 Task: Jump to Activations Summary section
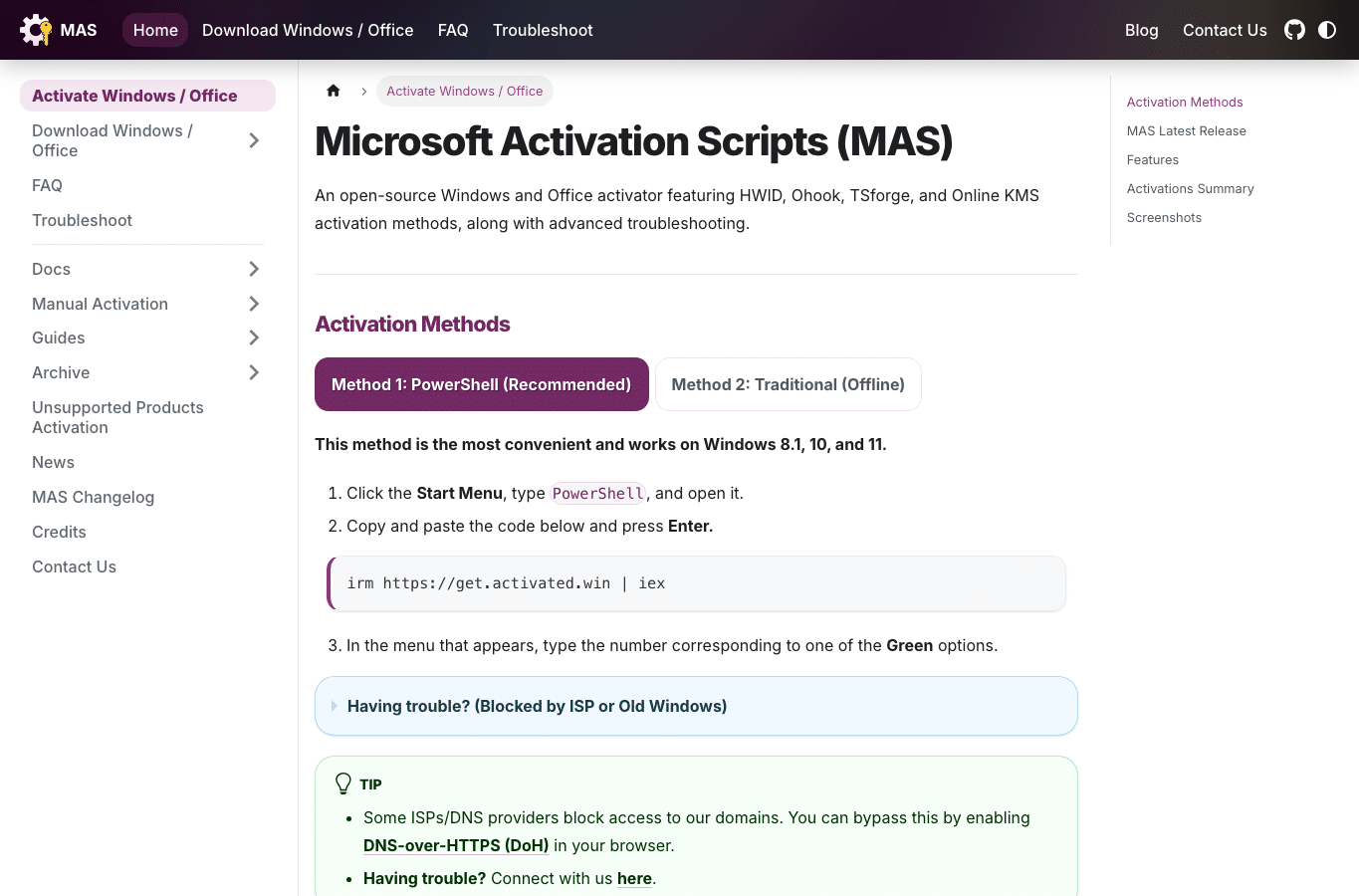(1190, 188)
